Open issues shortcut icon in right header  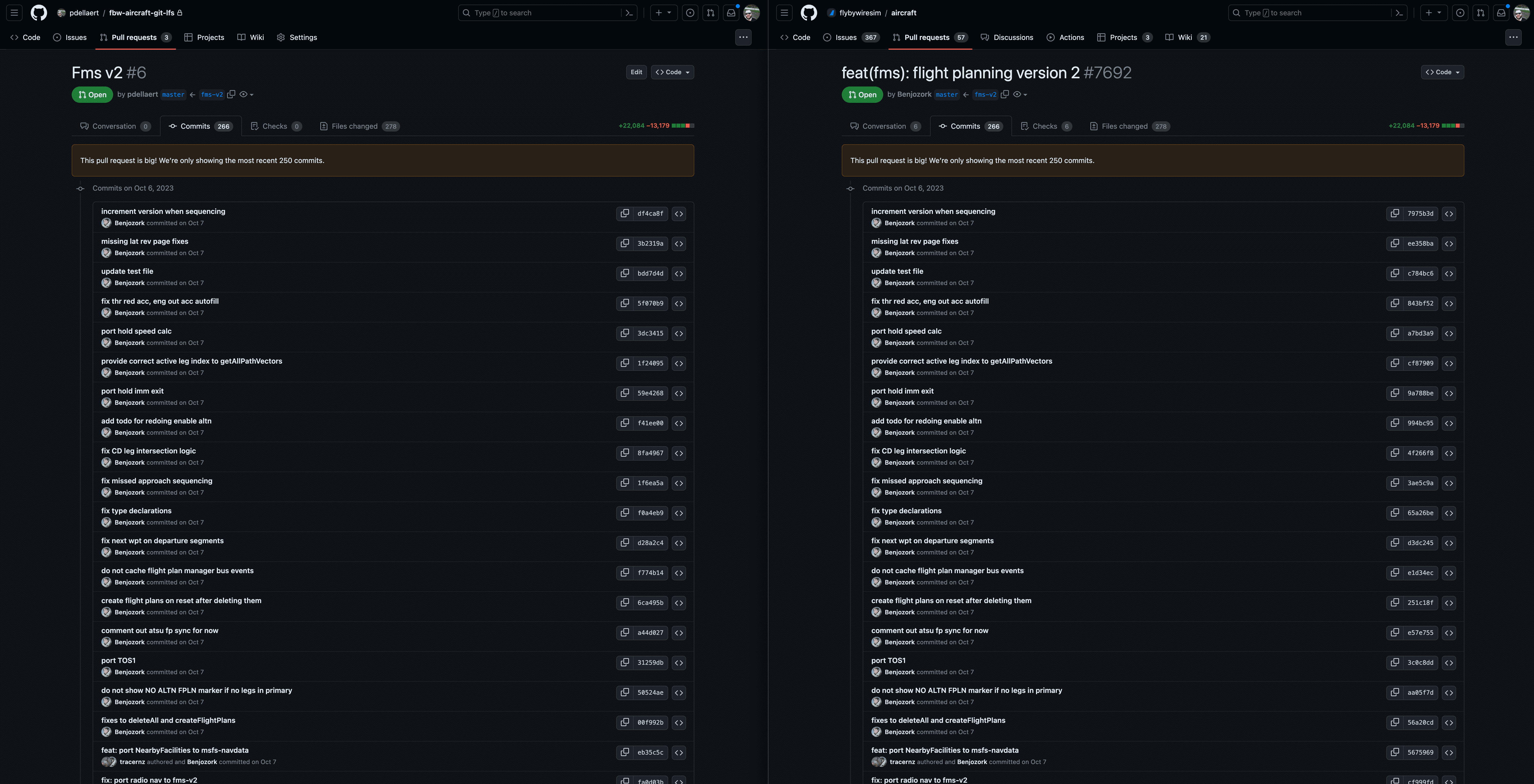tap(1460, 13)
